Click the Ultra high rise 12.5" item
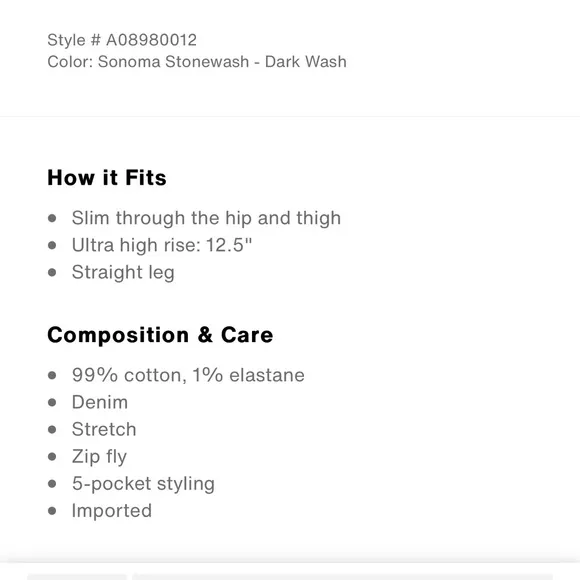 (x=162, y=245)
